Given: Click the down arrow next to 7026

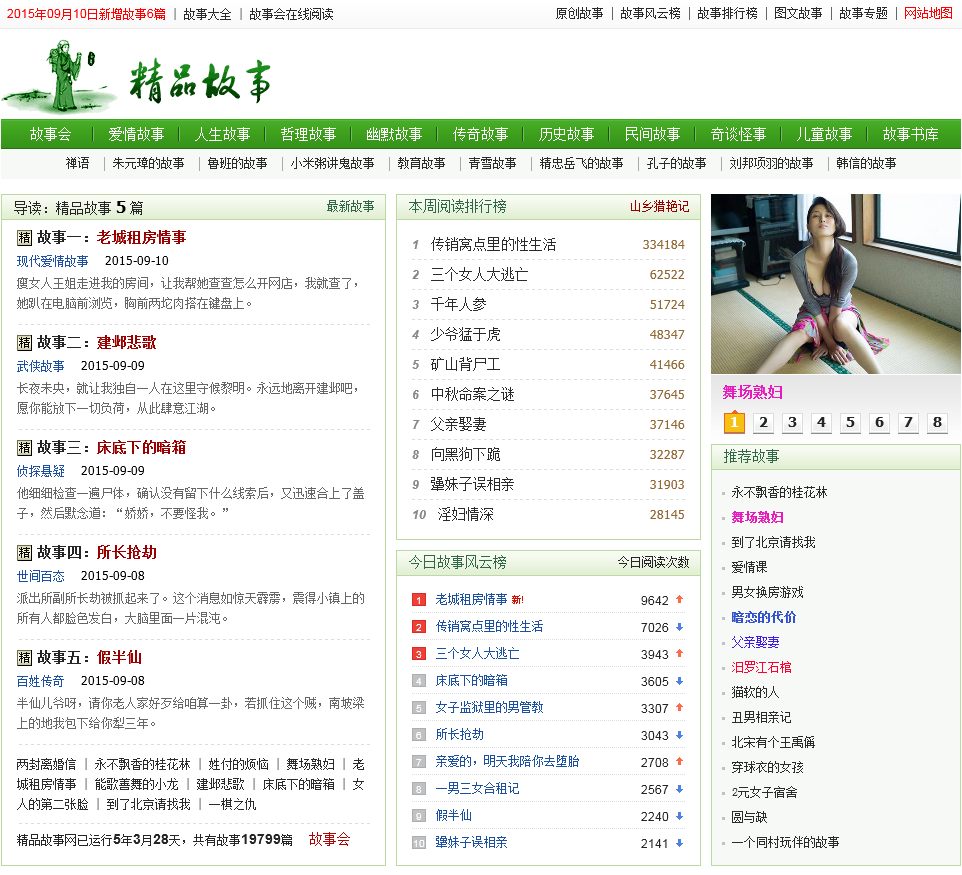Looking at the screenshot, I should tap(679, 627).
